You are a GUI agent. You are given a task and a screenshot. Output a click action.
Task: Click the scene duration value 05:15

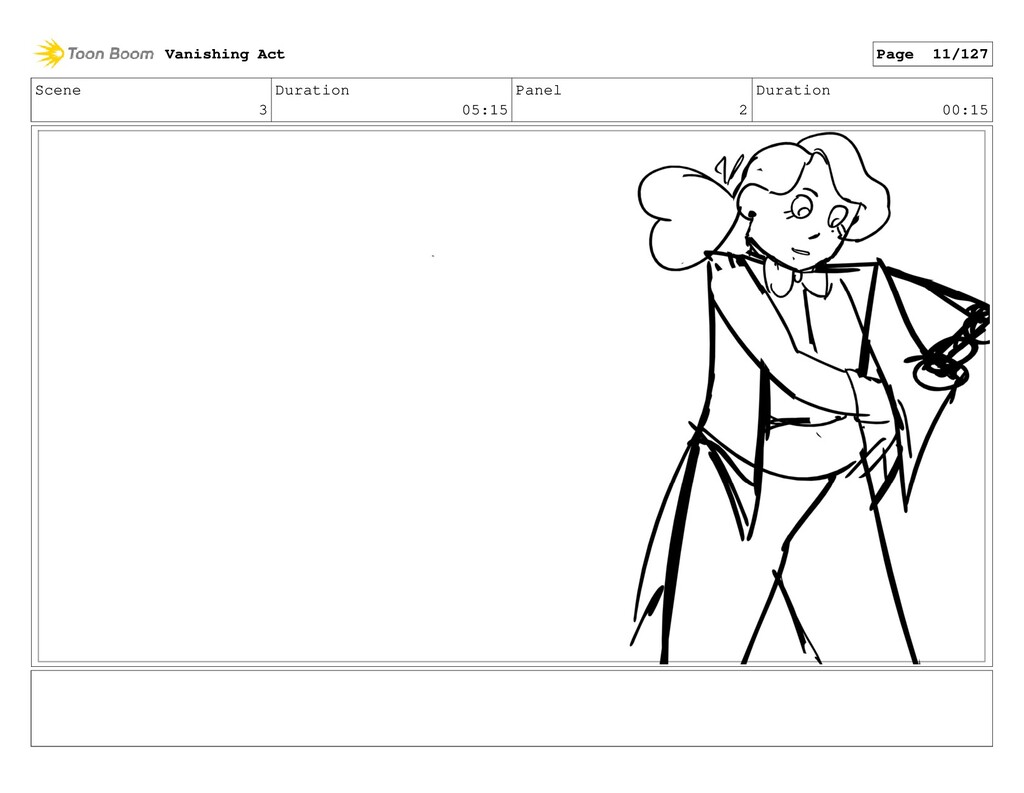coord(485,110)
